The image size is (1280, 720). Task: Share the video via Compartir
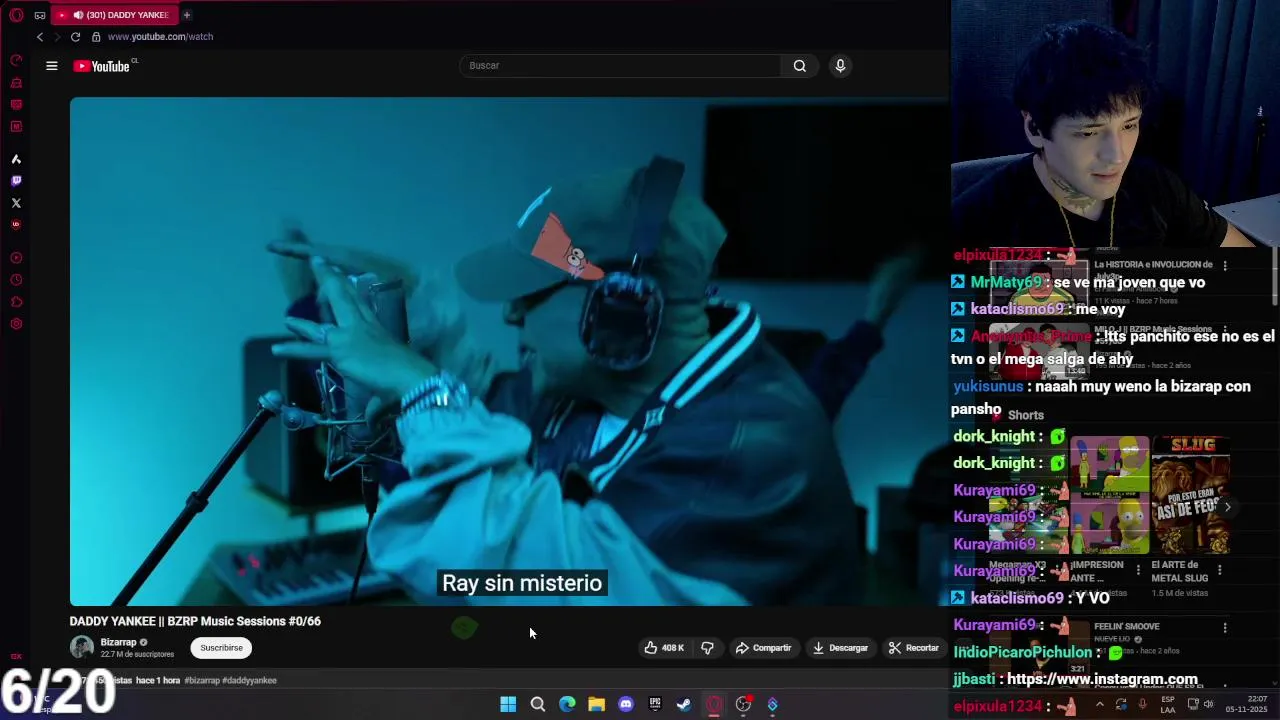(763, 648)
